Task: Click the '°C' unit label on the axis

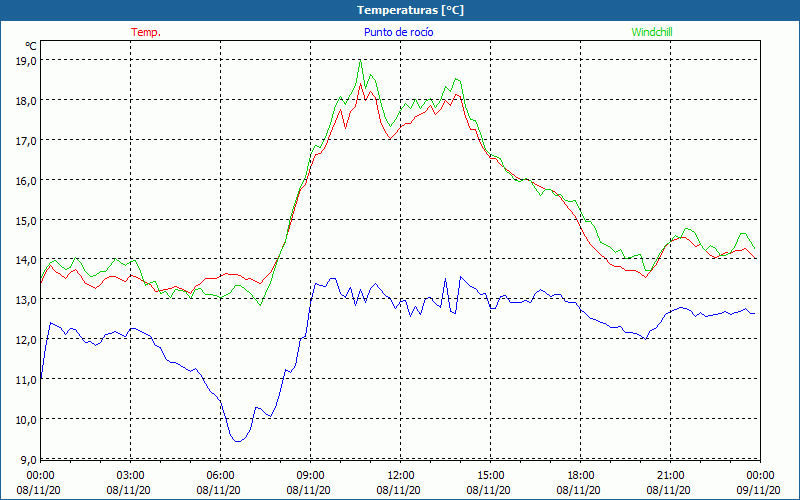Action: click(31, 46)
